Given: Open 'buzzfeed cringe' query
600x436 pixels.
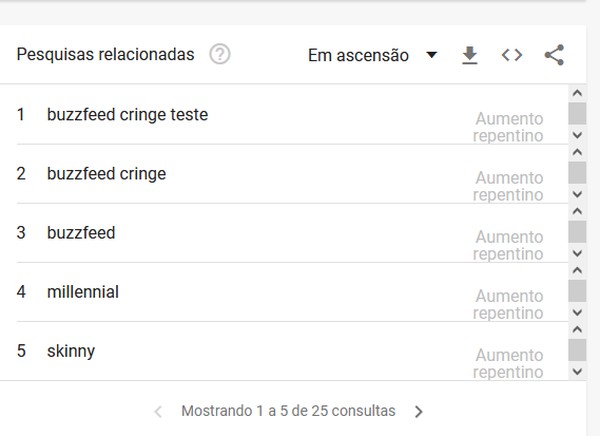Looking at the screenshot, I should pyautogui.click(x=106, y=174).
